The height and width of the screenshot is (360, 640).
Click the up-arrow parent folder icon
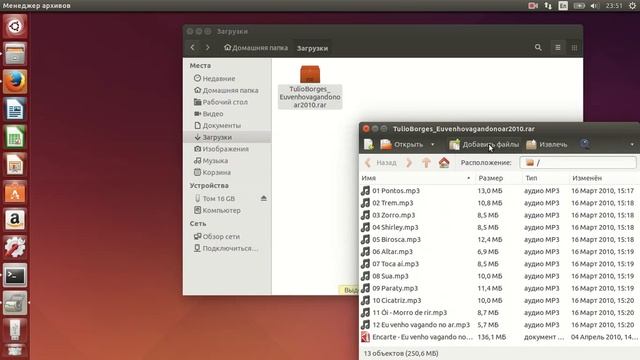(x=426, y=162)
